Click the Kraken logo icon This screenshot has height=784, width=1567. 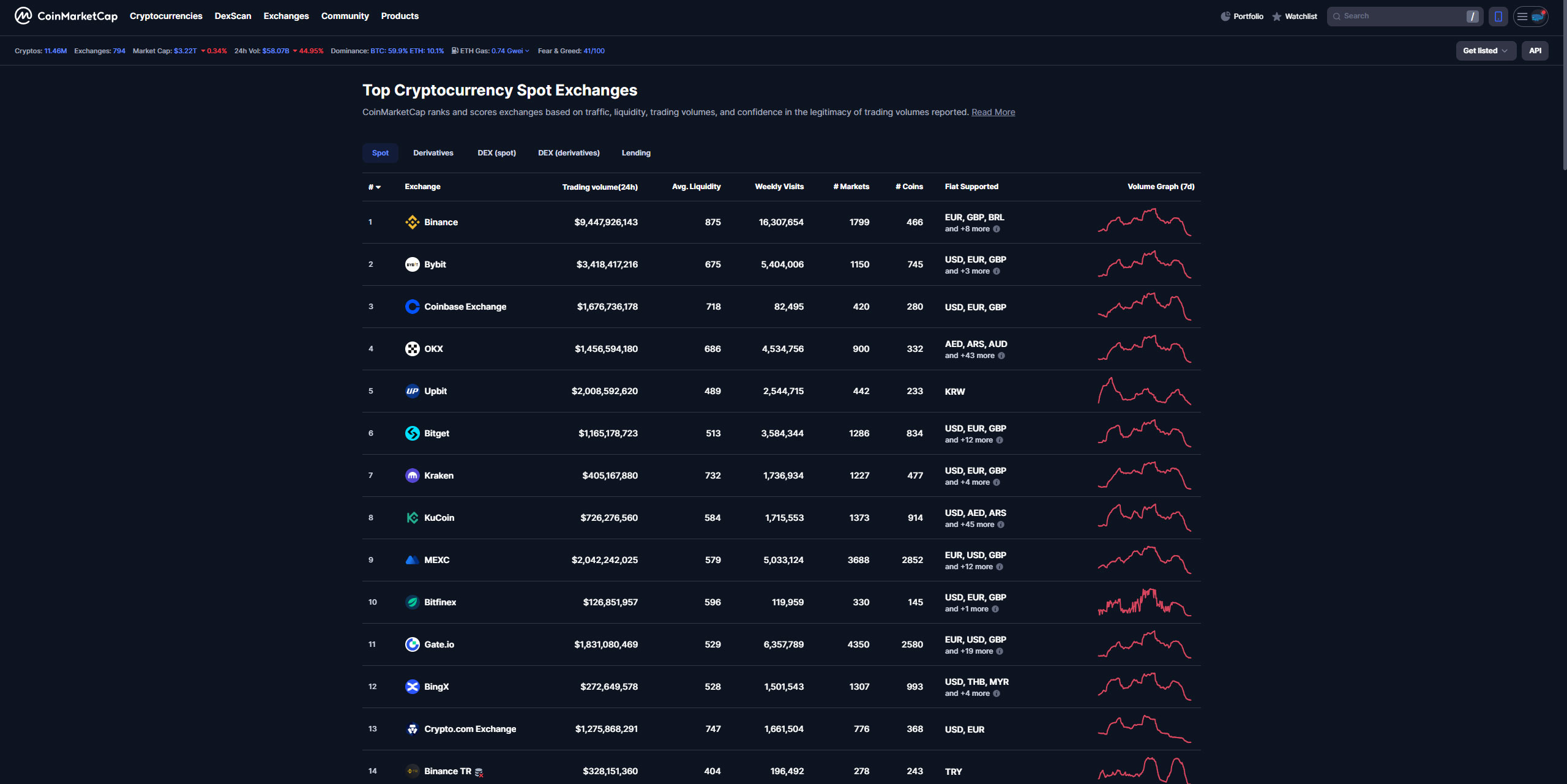point(412,476)
